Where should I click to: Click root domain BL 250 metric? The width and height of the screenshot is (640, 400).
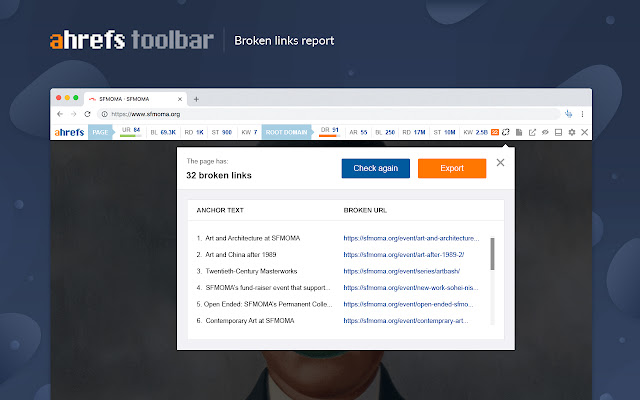(x=385, y=132)
